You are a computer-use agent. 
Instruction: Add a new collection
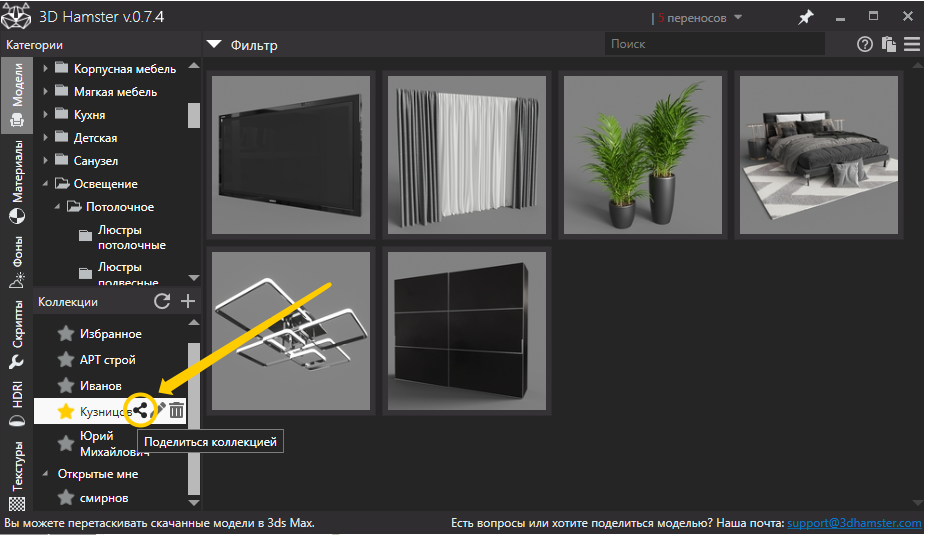188,301
